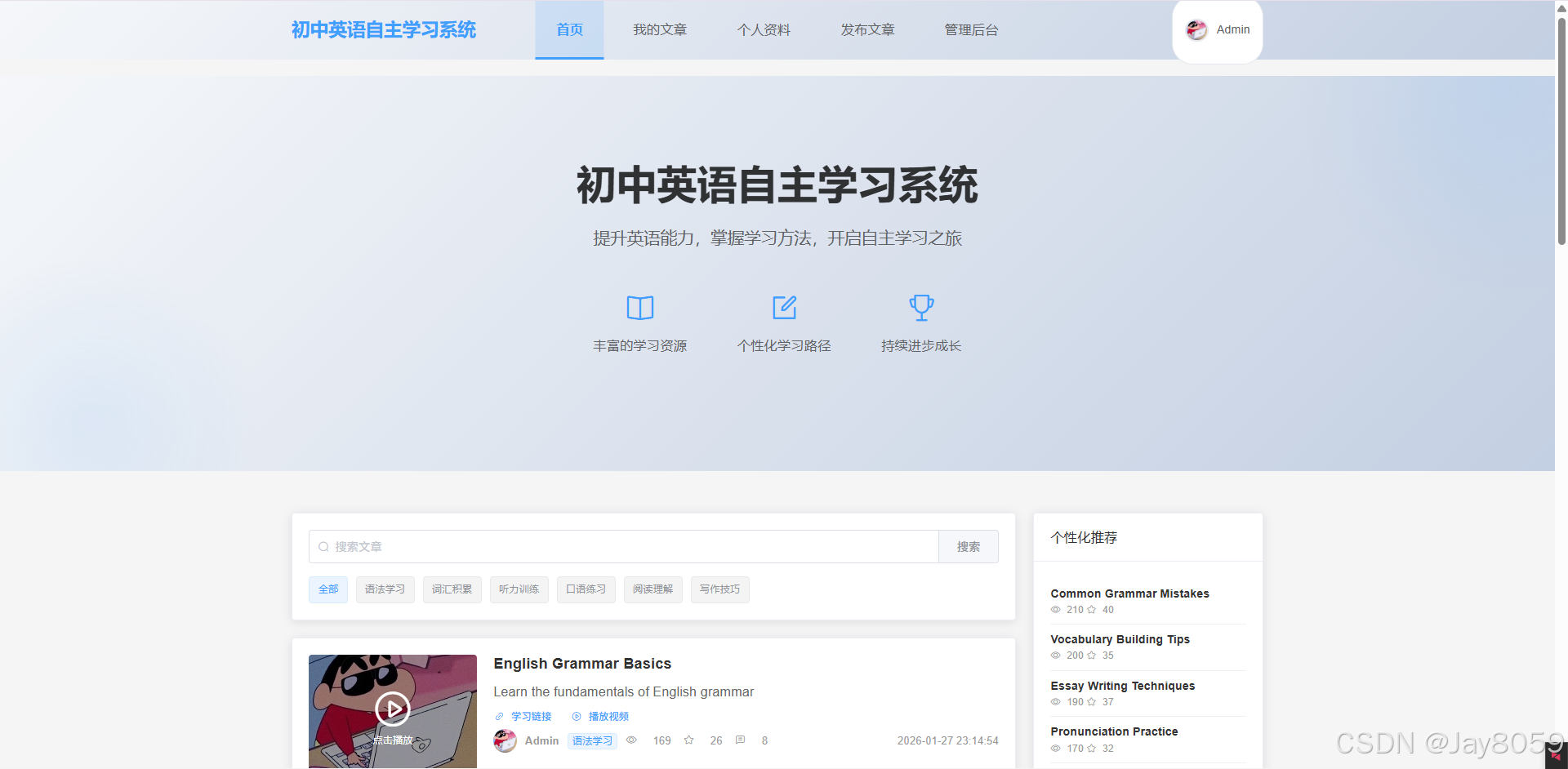Open 个人资料 navigation item
This screenshot has width=1568, height=769.
tap(764, 30)
